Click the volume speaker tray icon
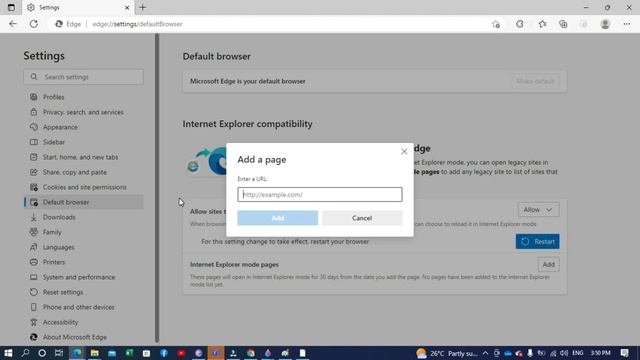The height and width of the screenshot is (360, 640). (x=564, y=353)
